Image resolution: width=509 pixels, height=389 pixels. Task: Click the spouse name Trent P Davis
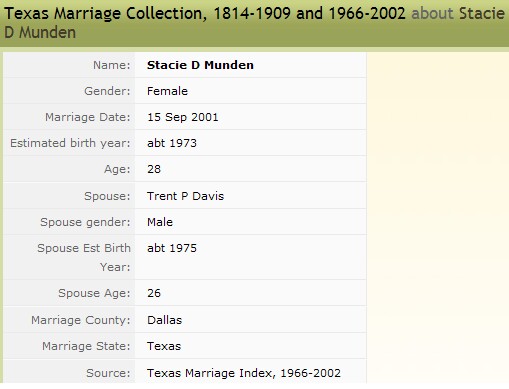coord(185,196)
